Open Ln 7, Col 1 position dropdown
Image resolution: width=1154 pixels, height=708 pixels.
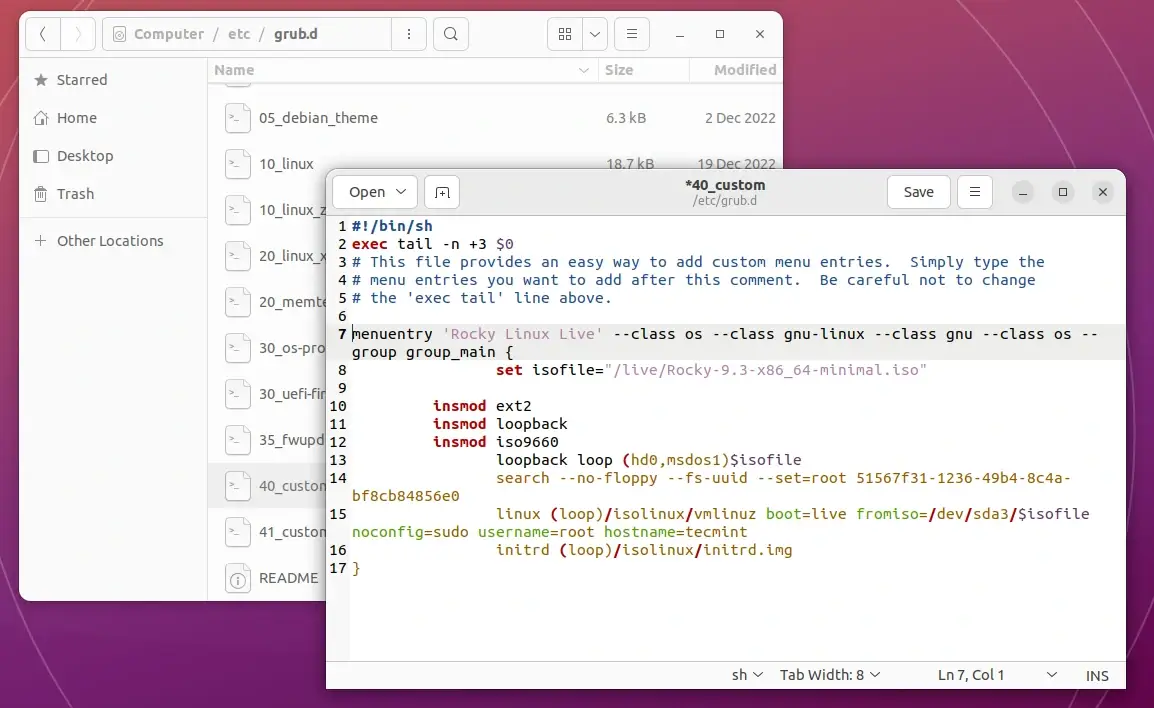pyautogui.click(x=997, y=675)
